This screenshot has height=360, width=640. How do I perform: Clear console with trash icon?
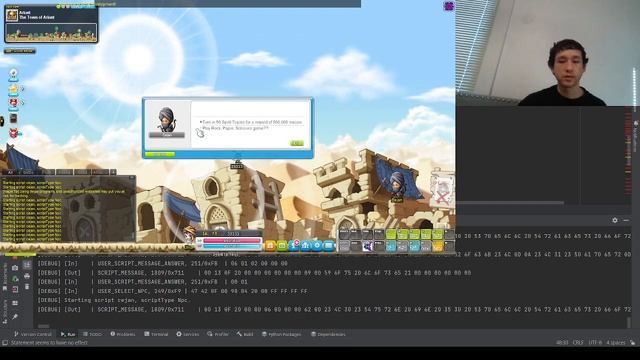[x=27, y=287]
